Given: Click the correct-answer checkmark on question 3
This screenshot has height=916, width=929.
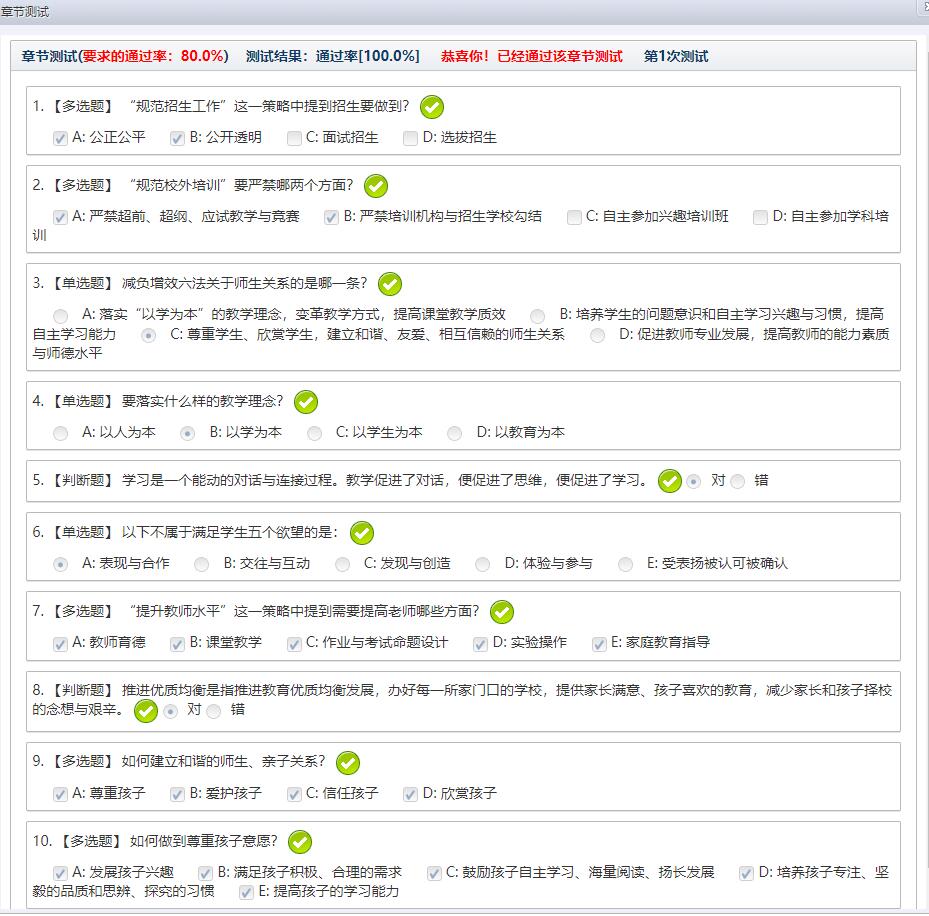Looking at the screenshot, I should pos(390,284).
